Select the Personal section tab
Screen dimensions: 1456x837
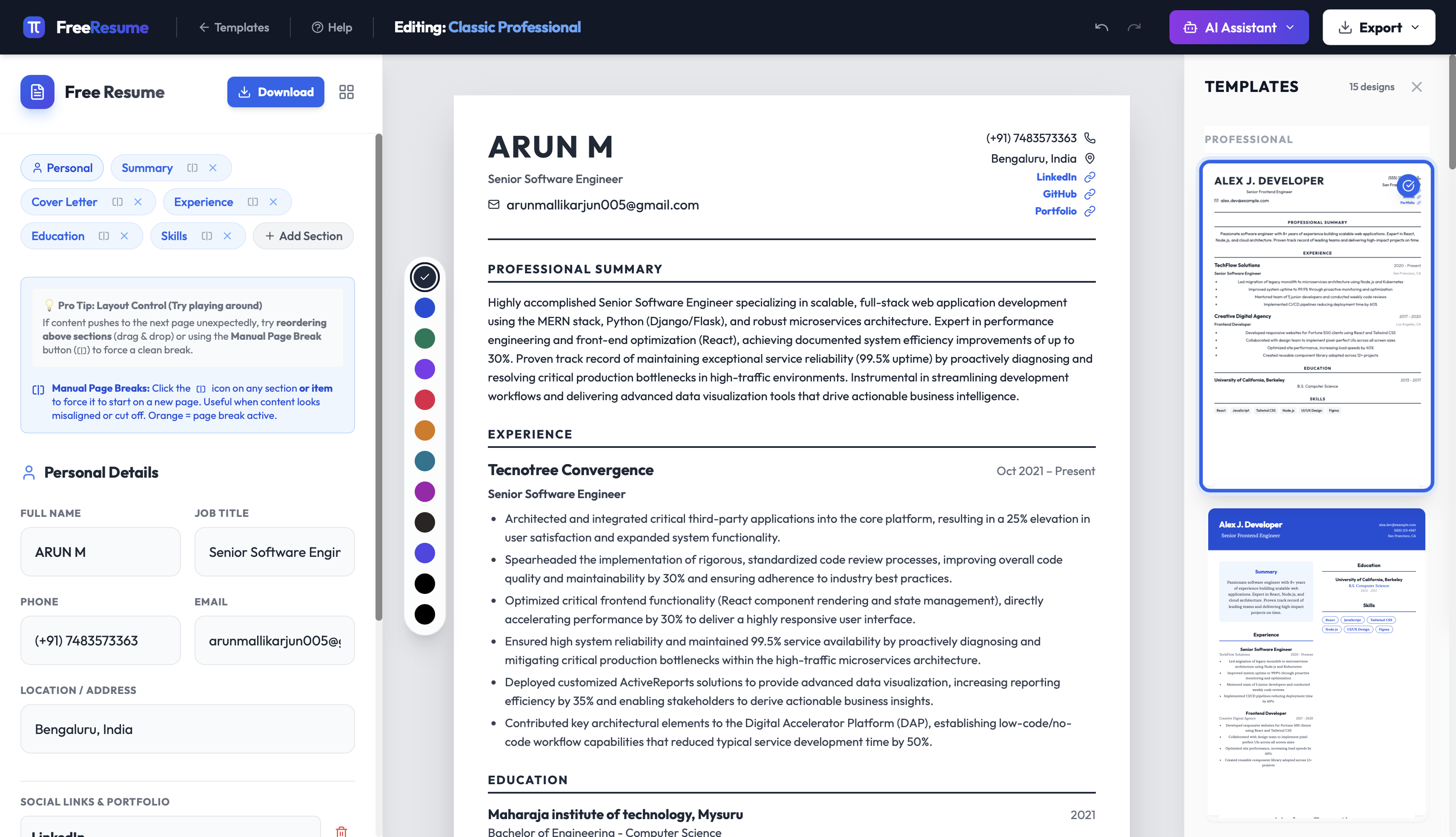click(61, 168)
